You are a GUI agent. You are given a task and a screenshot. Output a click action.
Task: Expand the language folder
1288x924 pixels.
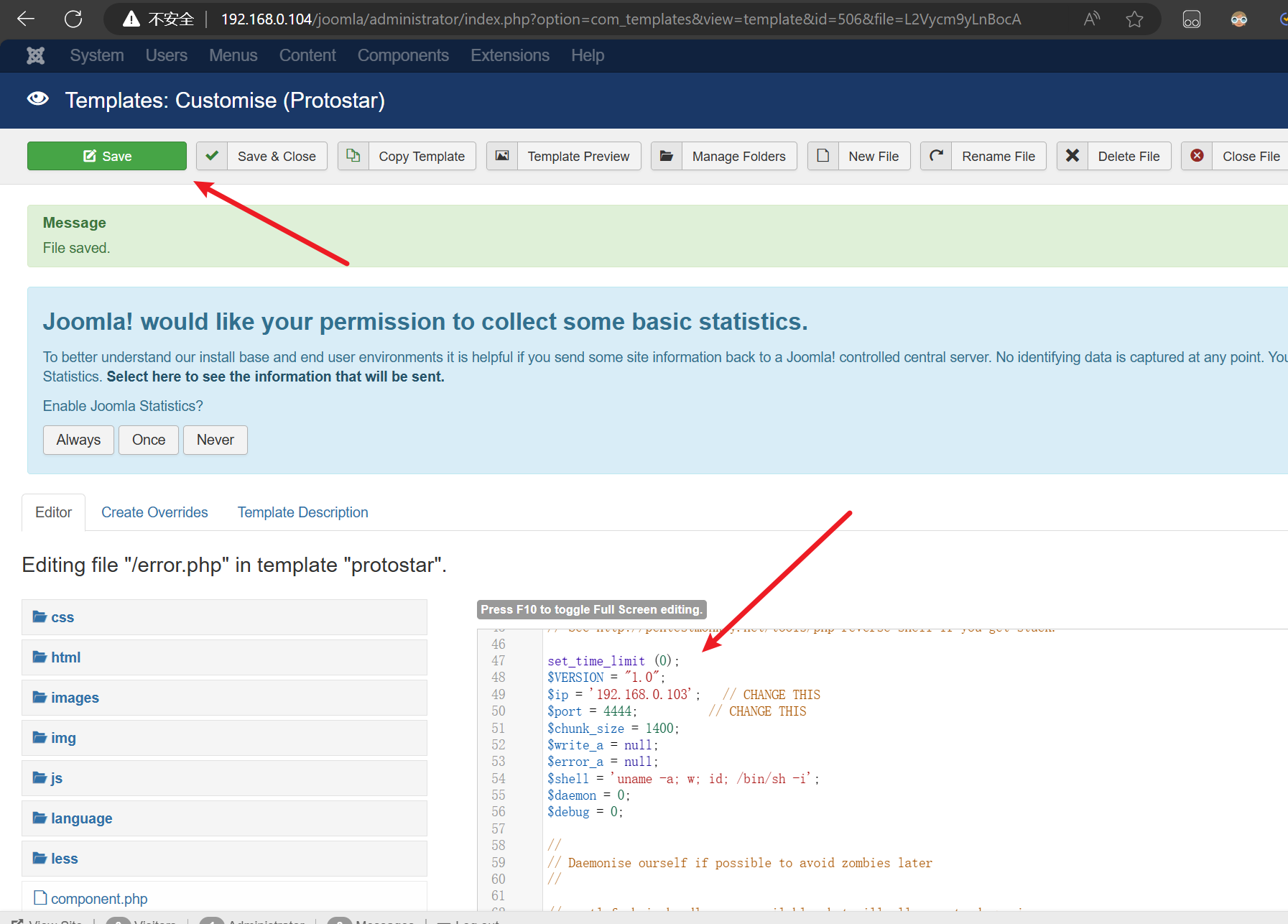coord(224,818)
